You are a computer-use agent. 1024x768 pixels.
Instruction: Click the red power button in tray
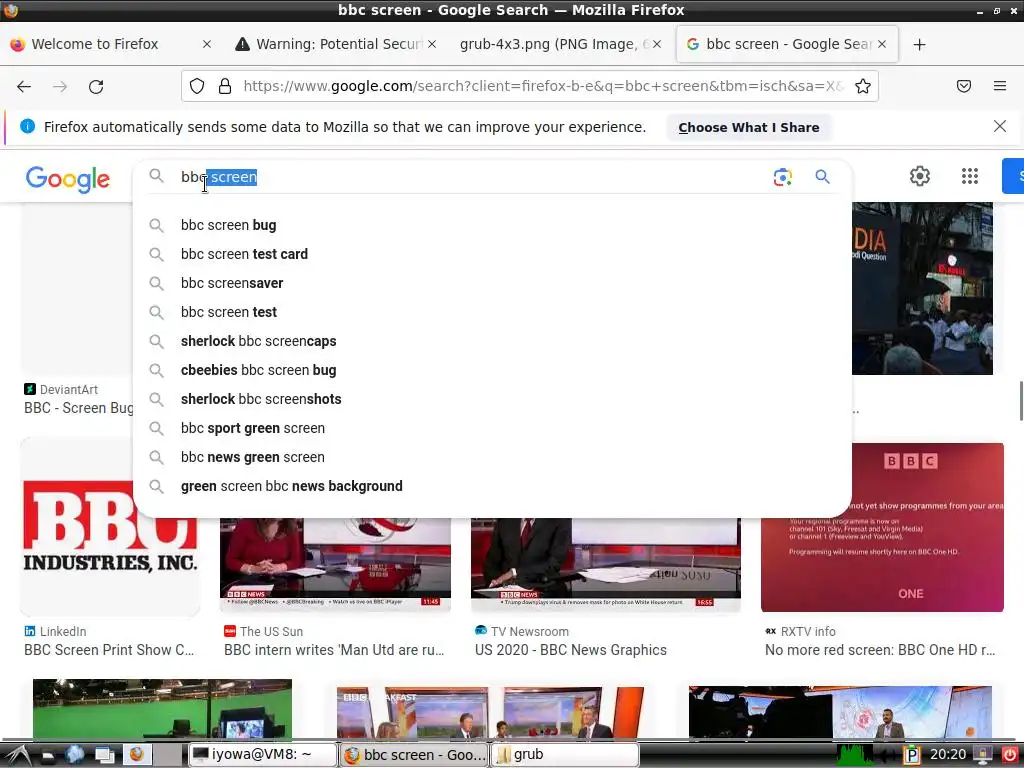pos(1010,755)
